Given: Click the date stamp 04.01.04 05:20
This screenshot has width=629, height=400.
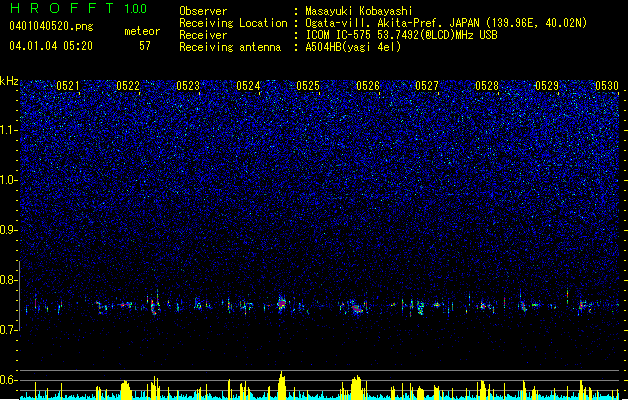Looking at the screenshot, I should pos(51,46).
